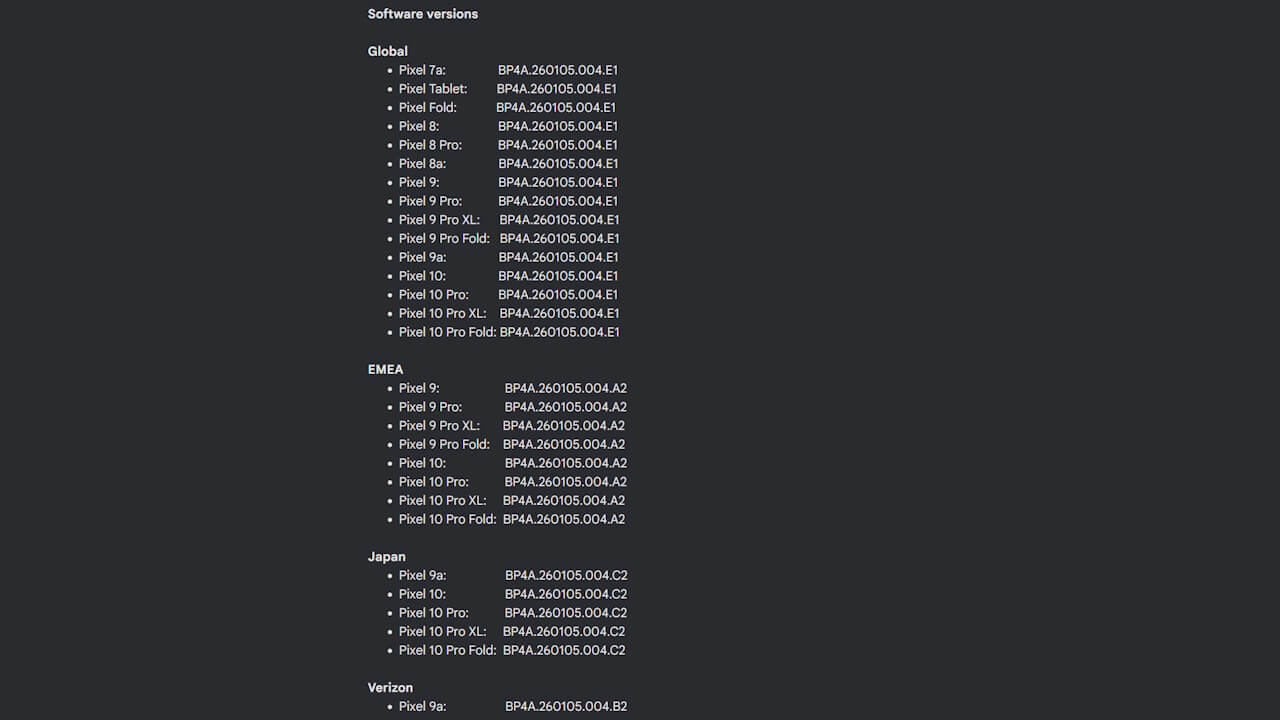Click the 'Verizon' section heading
The width and height of the screenshot is (1280, 720).
point(390,687)
